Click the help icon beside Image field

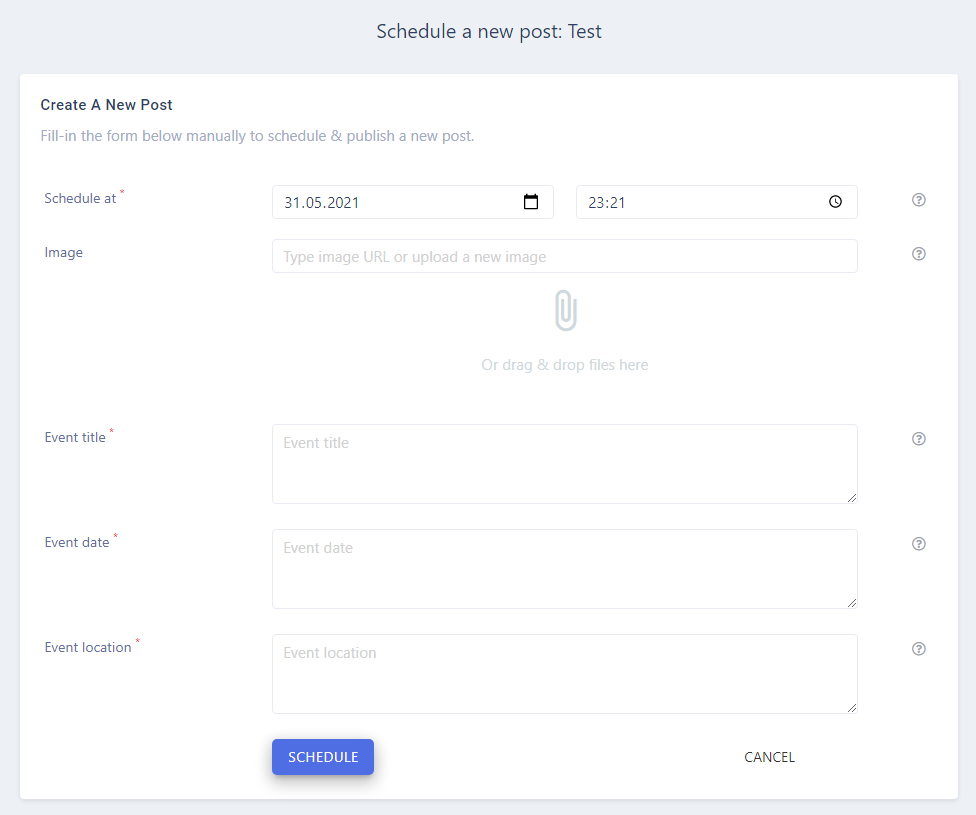click(919, 254)
